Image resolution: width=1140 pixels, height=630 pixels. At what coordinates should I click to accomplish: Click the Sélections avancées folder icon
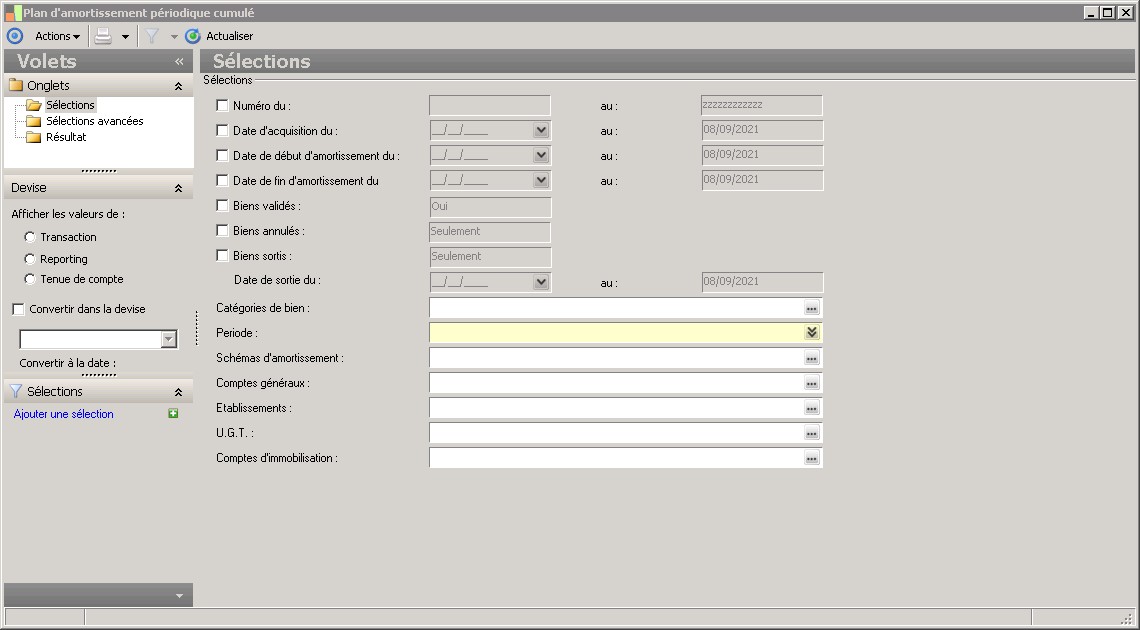coord(33,121)
